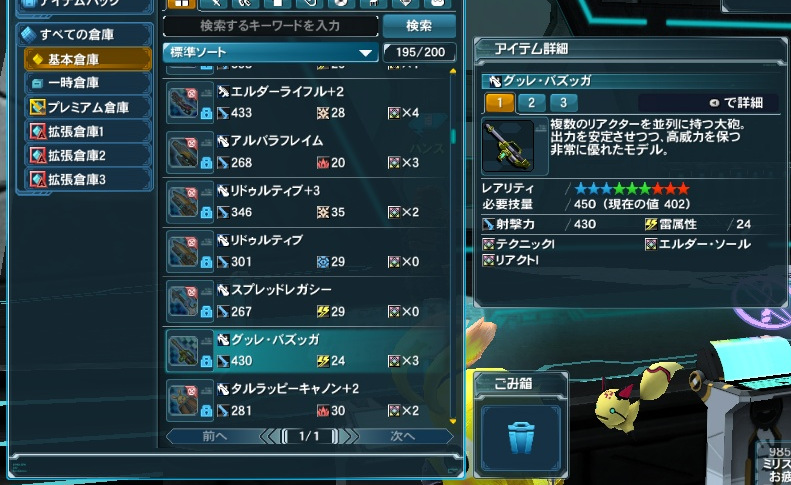Go to 次へ next page
This screenshot has height=485, width=791.
pos(402,436)
